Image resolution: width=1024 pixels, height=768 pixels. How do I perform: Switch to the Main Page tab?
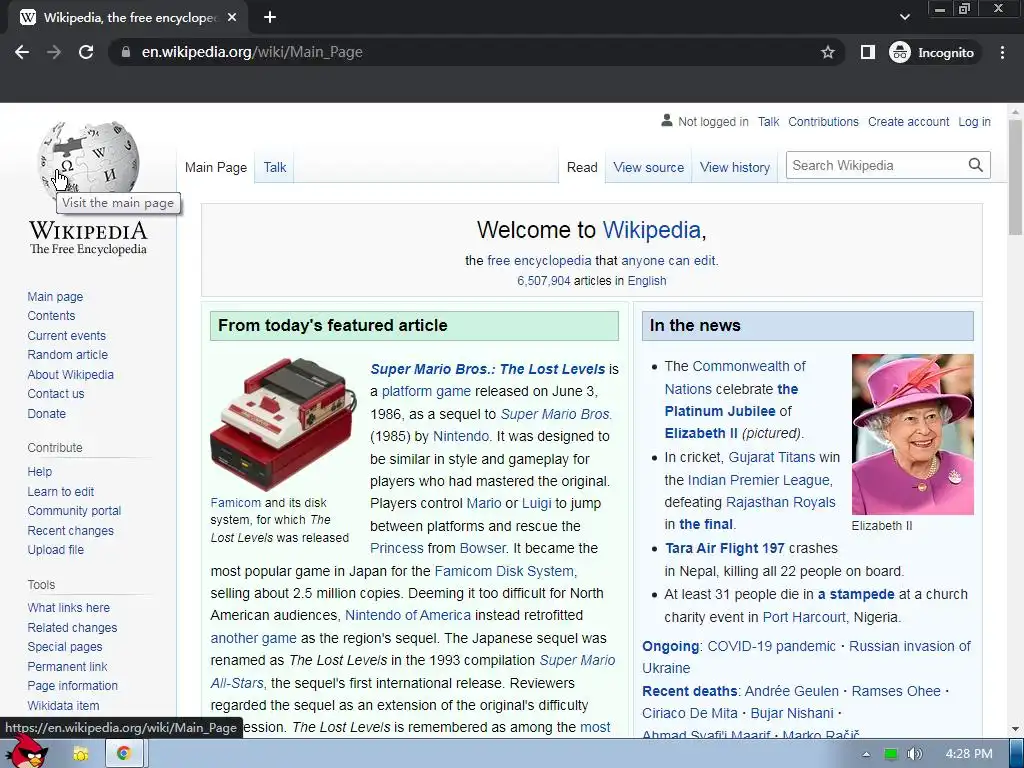(x=216, y=167)
